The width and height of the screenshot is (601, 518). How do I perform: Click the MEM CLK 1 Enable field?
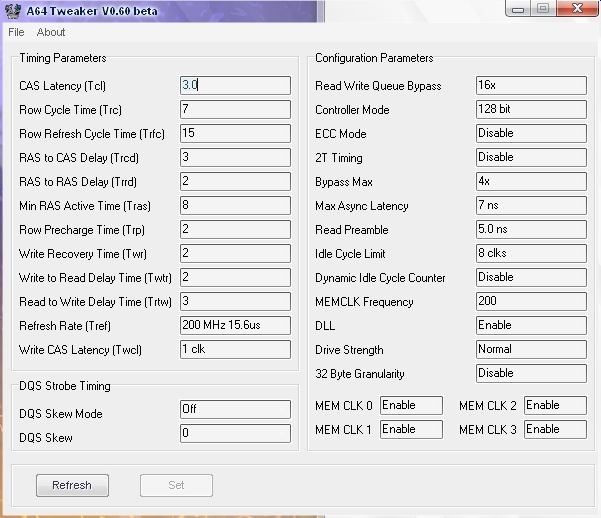click(411, 429)
